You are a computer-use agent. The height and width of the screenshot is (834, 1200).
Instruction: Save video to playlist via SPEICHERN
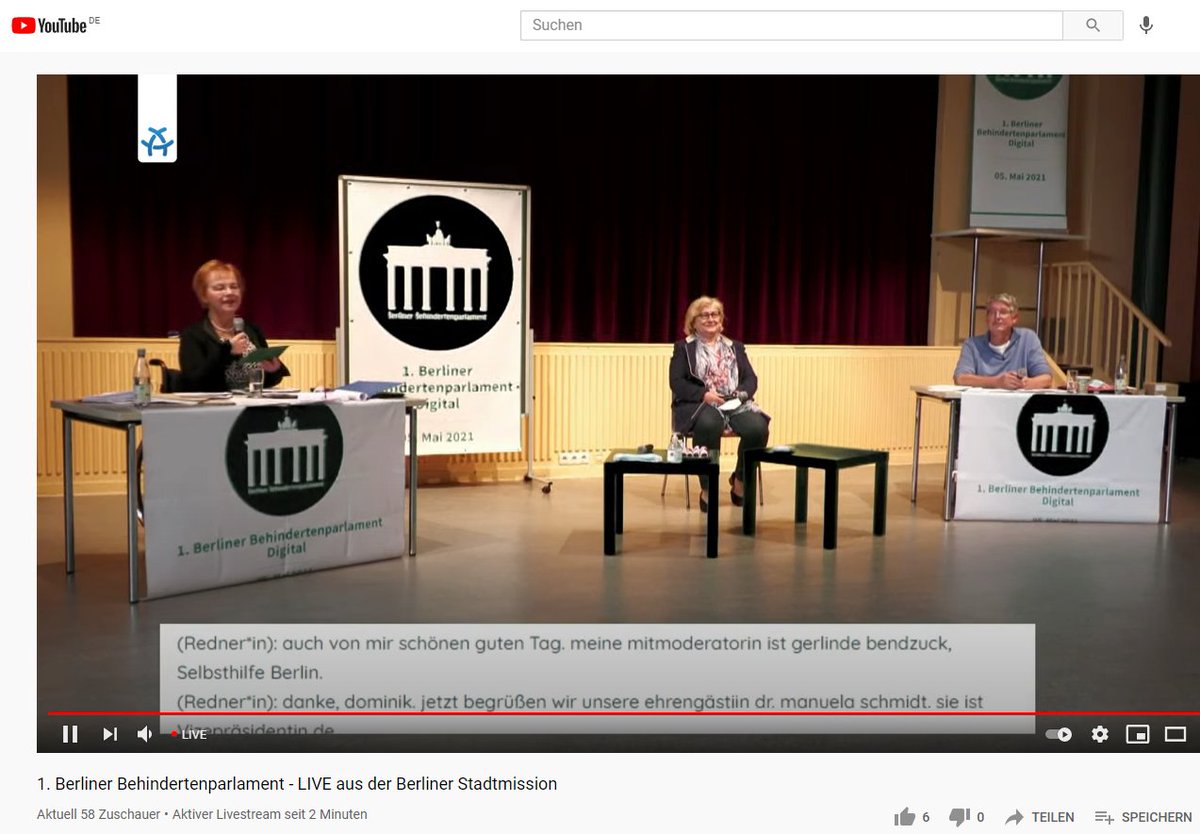[x=1143, y=817]
